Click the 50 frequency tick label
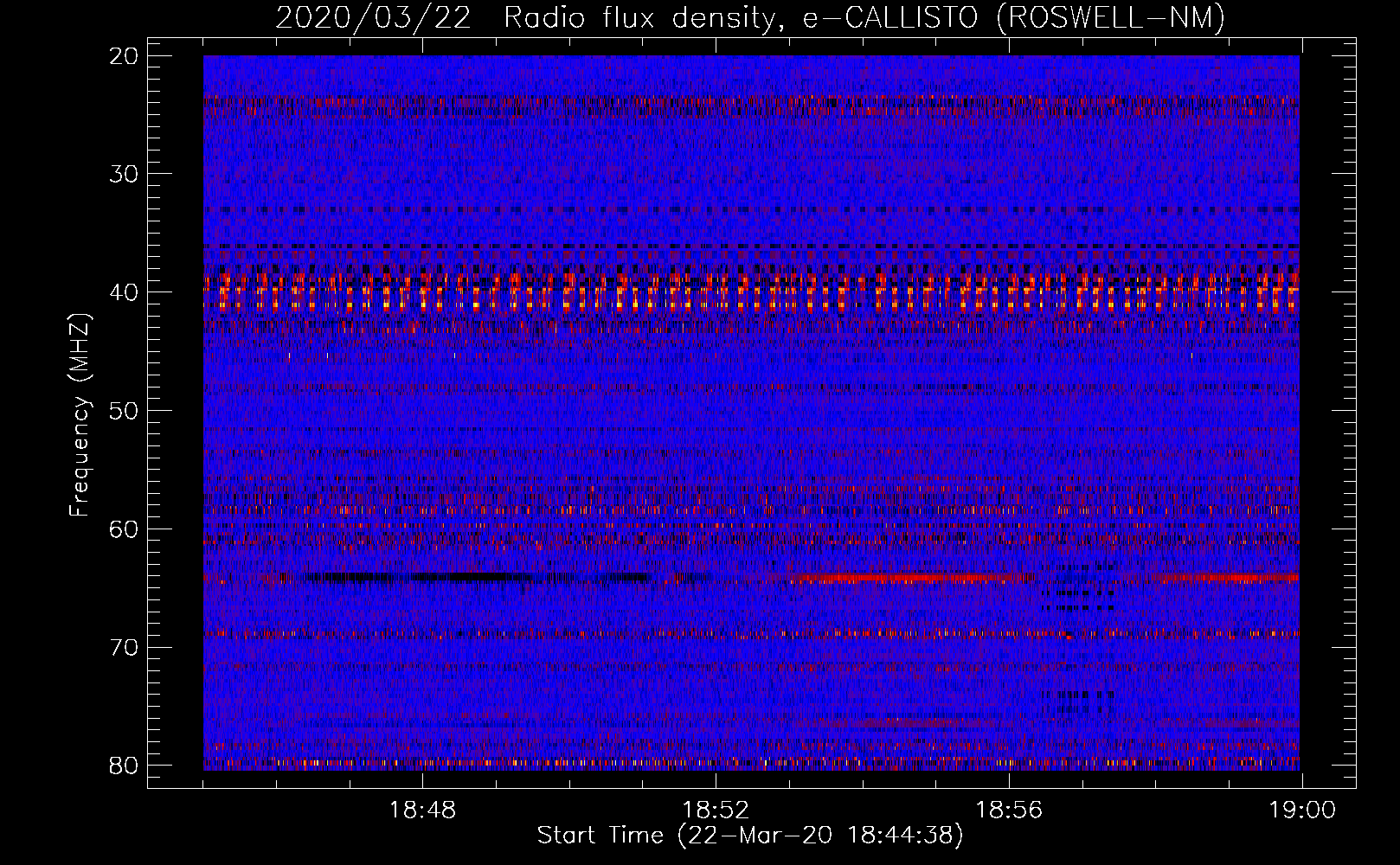Image resolution: width=1400 pixels, height=865 pixels. coord(125,411)
